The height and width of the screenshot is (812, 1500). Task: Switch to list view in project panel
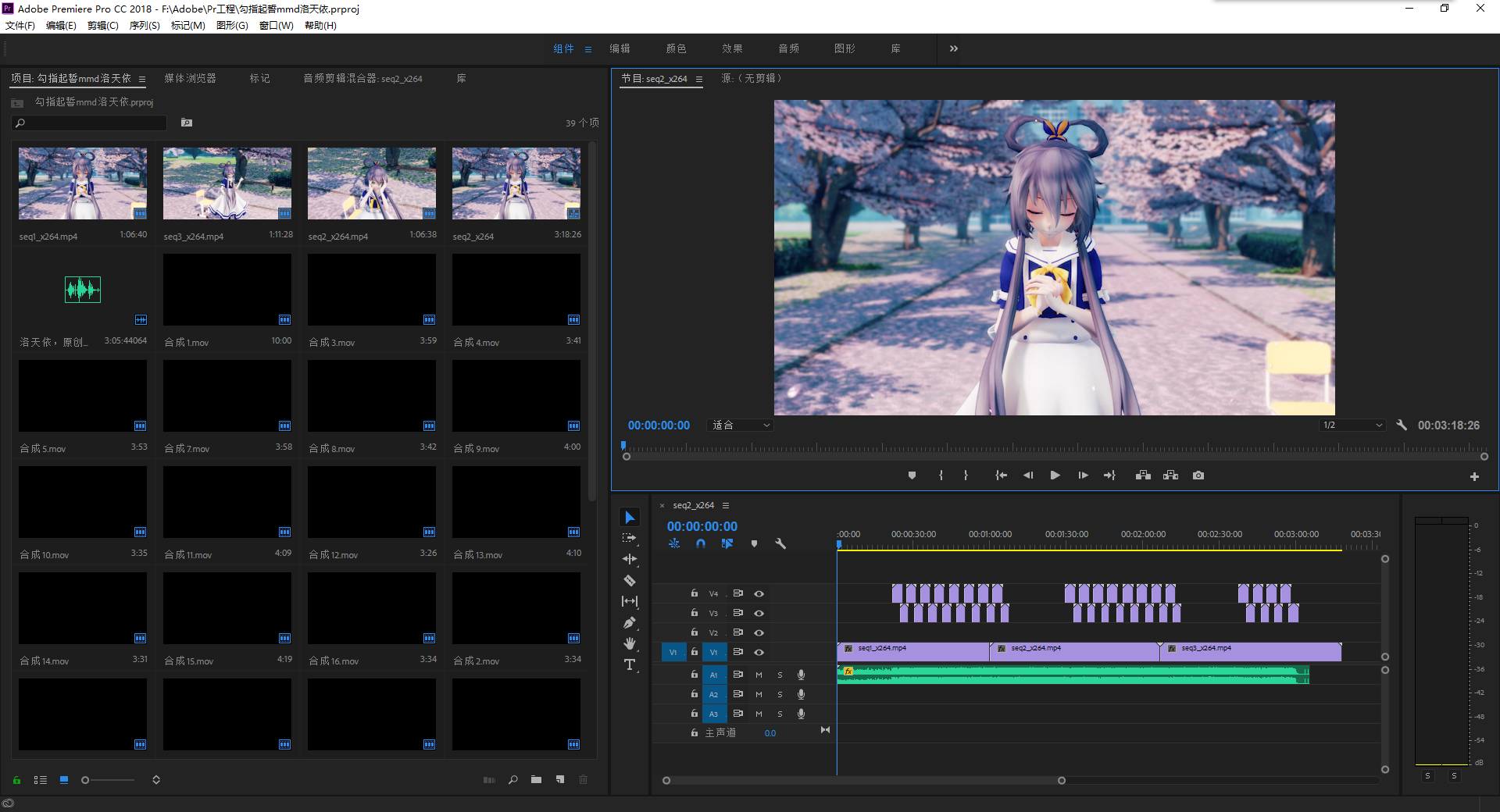click(41, 780)
